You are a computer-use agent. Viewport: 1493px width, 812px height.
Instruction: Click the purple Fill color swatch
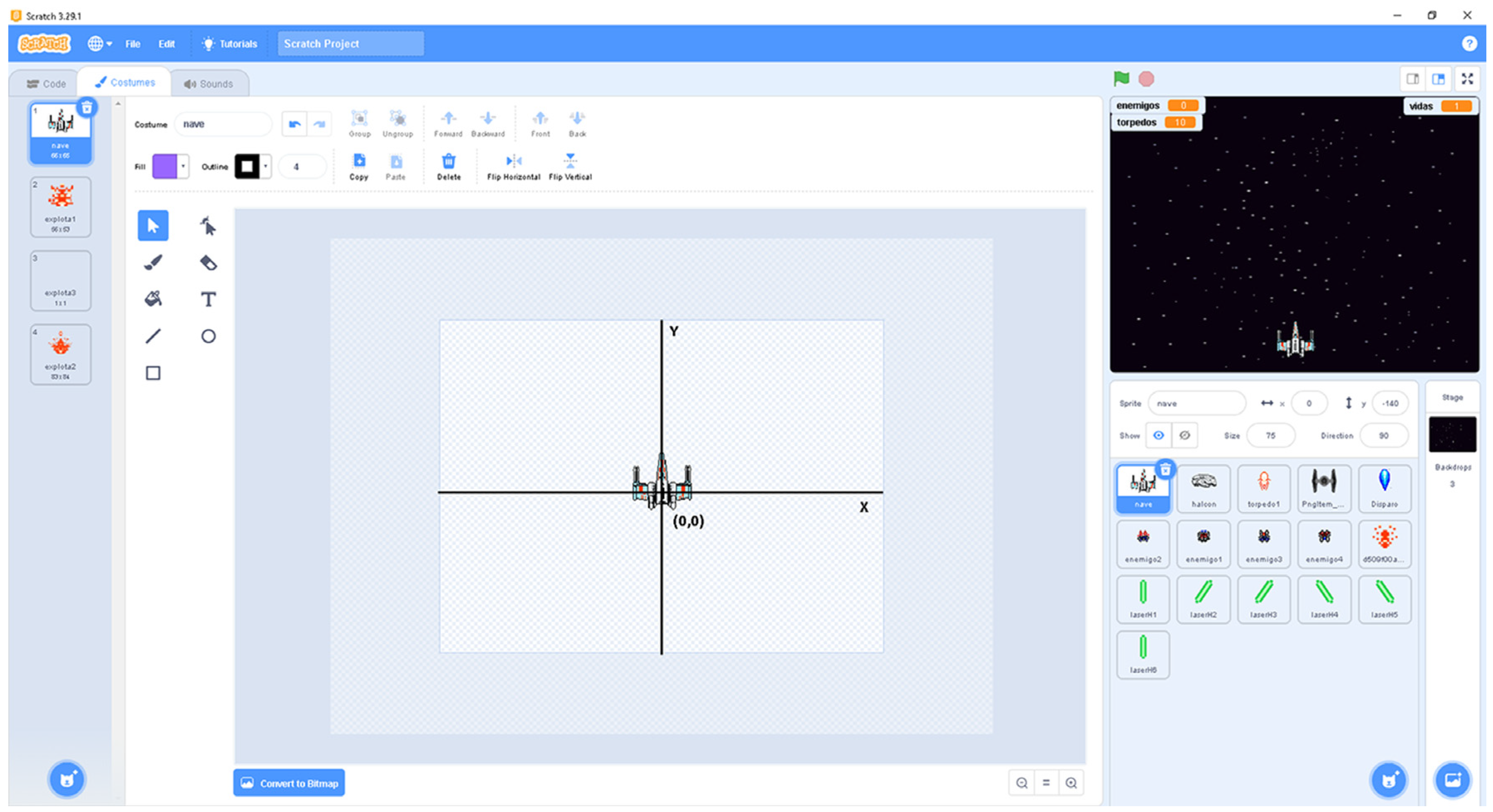tap(164, 166)
